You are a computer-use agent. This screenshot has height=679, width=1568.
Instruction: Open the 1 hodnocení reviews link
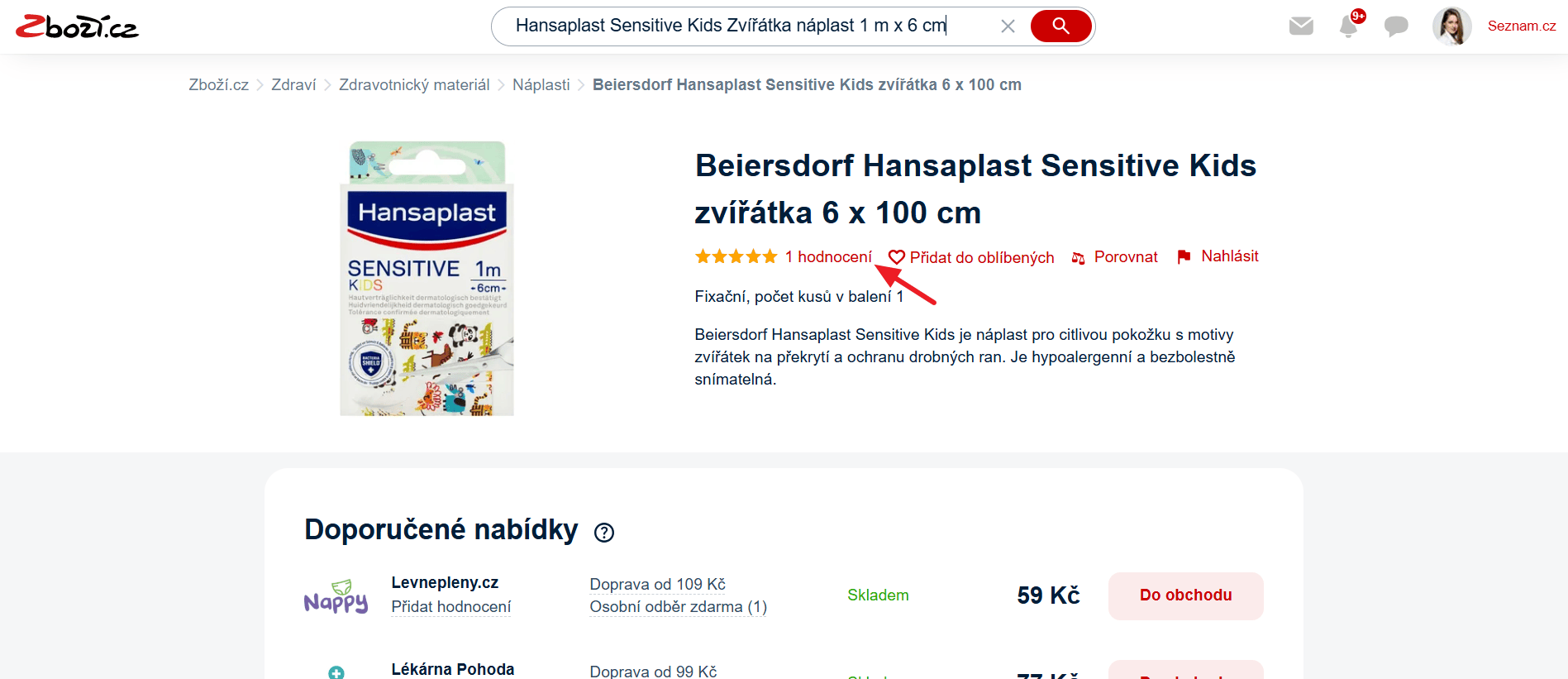pyautogui.click(x=828, y=257)
